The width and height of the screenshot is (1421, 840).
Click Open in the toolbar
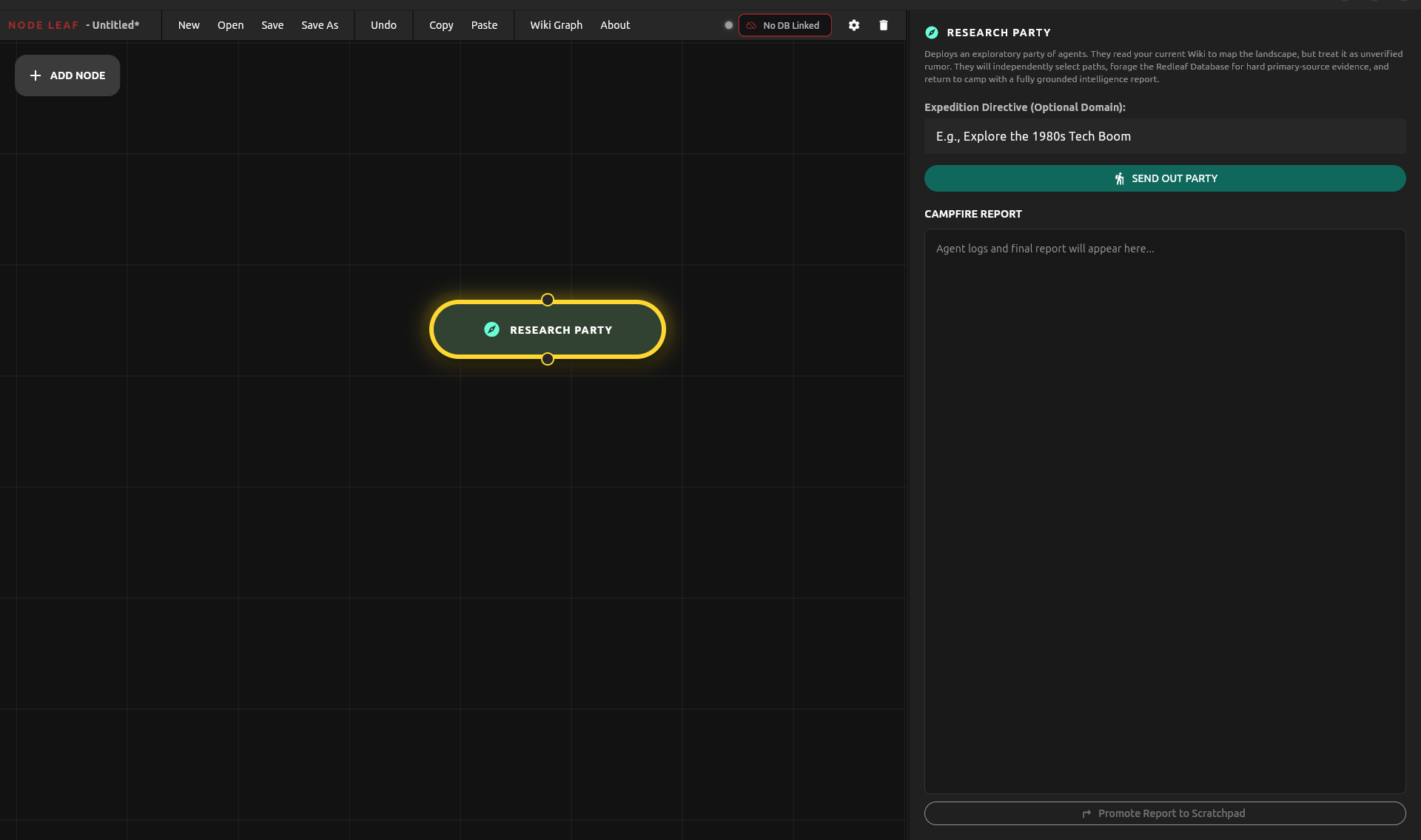[230, 25]
